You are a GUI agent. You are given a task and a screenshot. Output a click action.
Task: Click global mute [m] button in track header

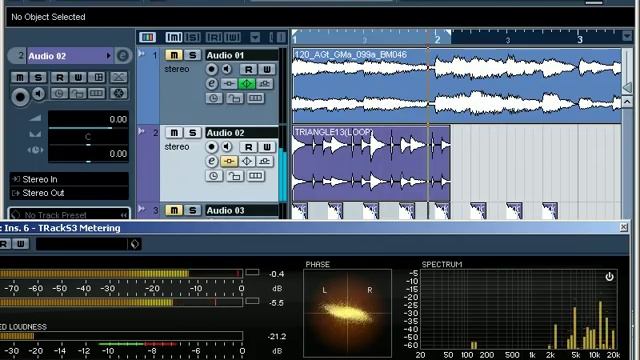pyautogui.click(x=173, y=38)
